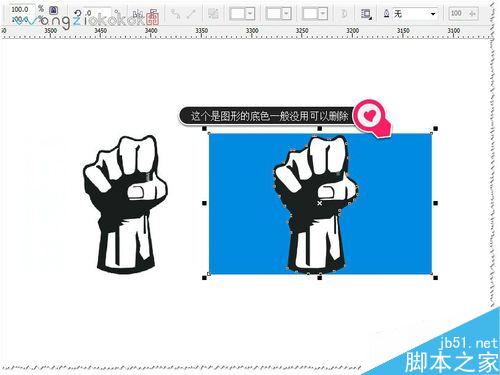Click the greyed-out close curve icon

pyautogui.click(x=344, y=14)
